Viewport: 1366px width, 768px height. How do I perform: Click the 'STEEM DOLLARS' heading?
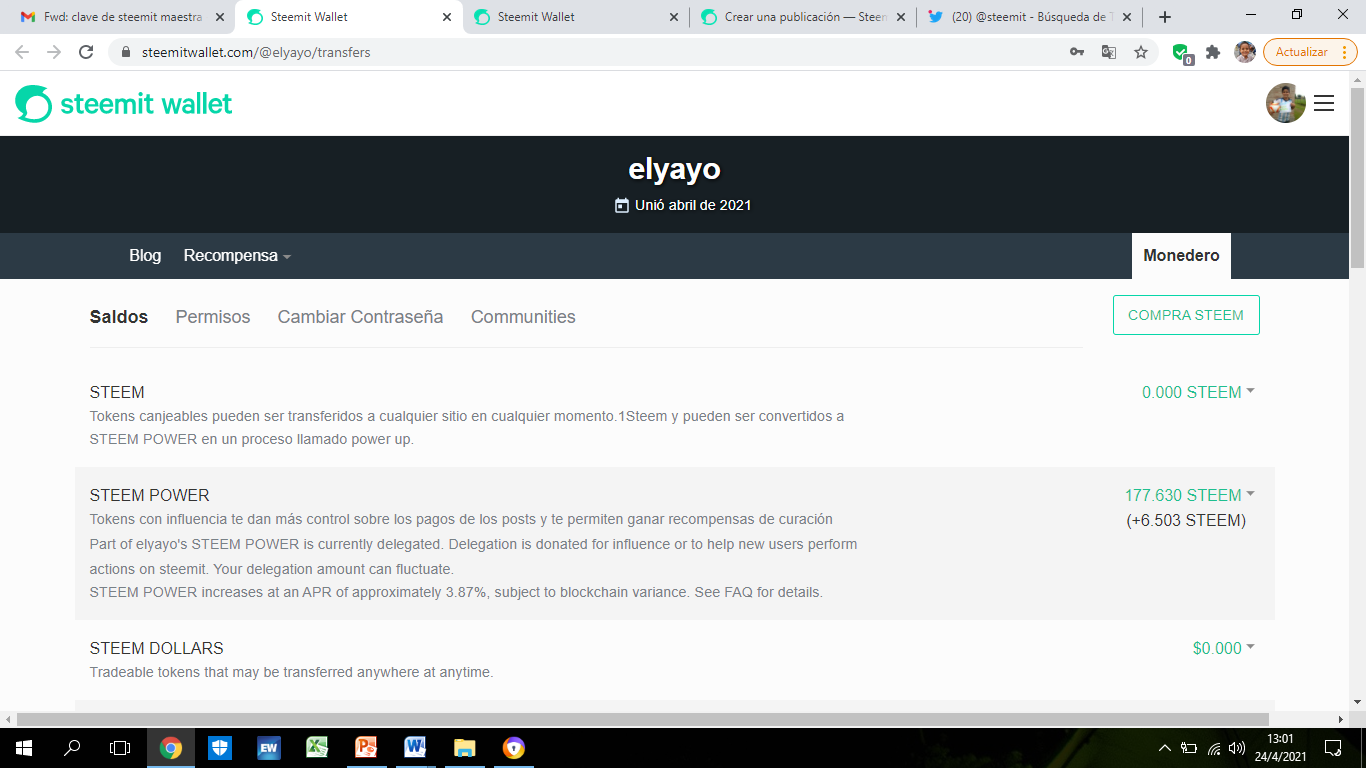(x=157, y=648)
